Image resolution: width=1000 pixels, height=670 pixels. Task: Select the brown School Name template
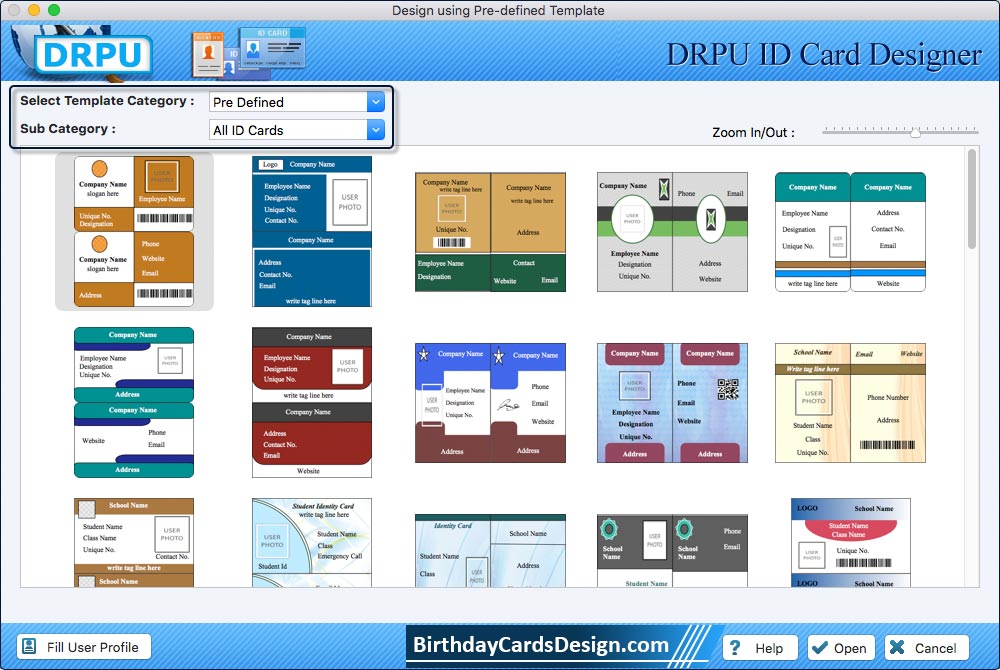[x=134, y=543]
